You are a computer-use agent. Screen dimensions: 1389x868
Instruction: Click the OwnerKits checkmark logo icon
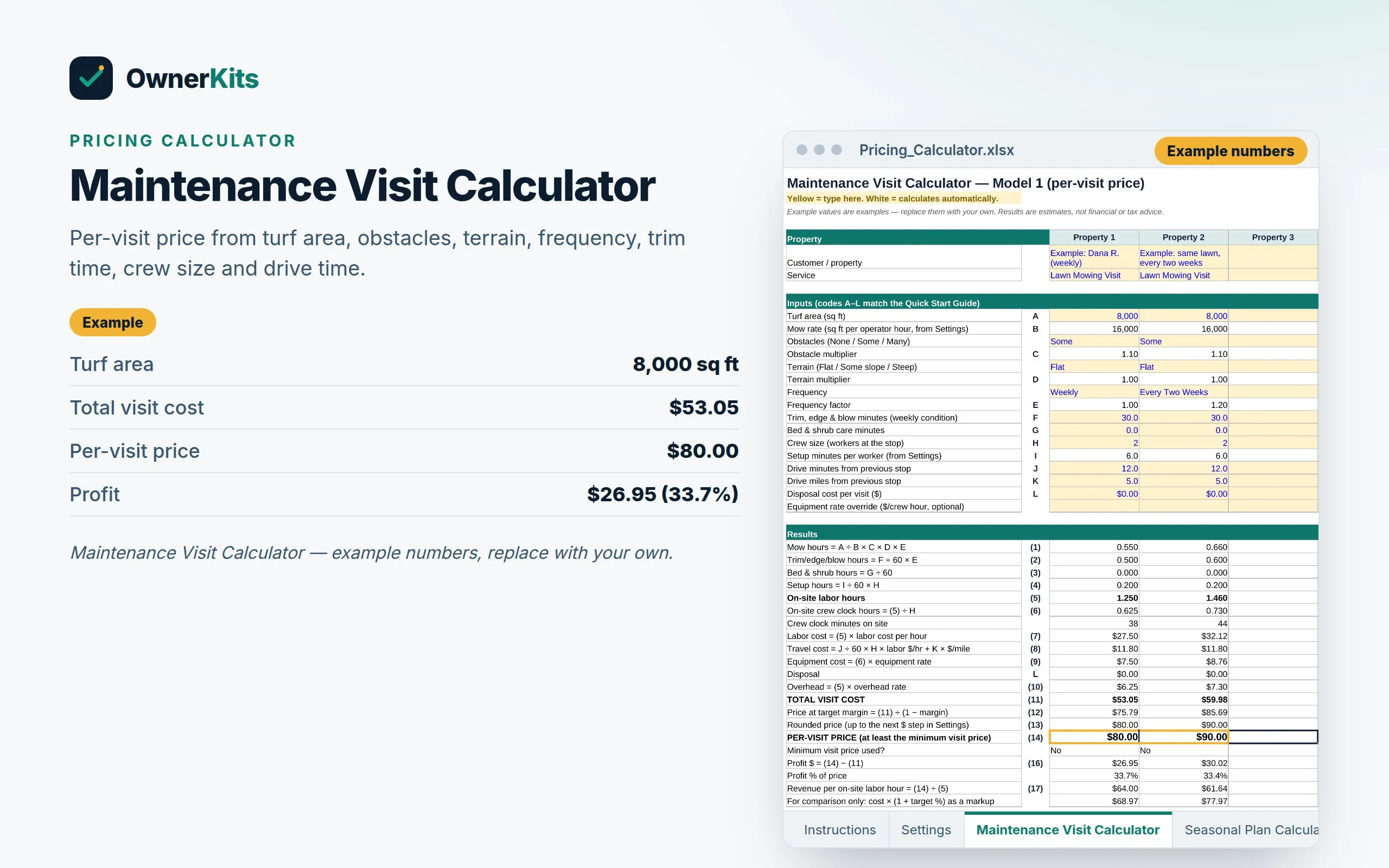click(91, 78)
